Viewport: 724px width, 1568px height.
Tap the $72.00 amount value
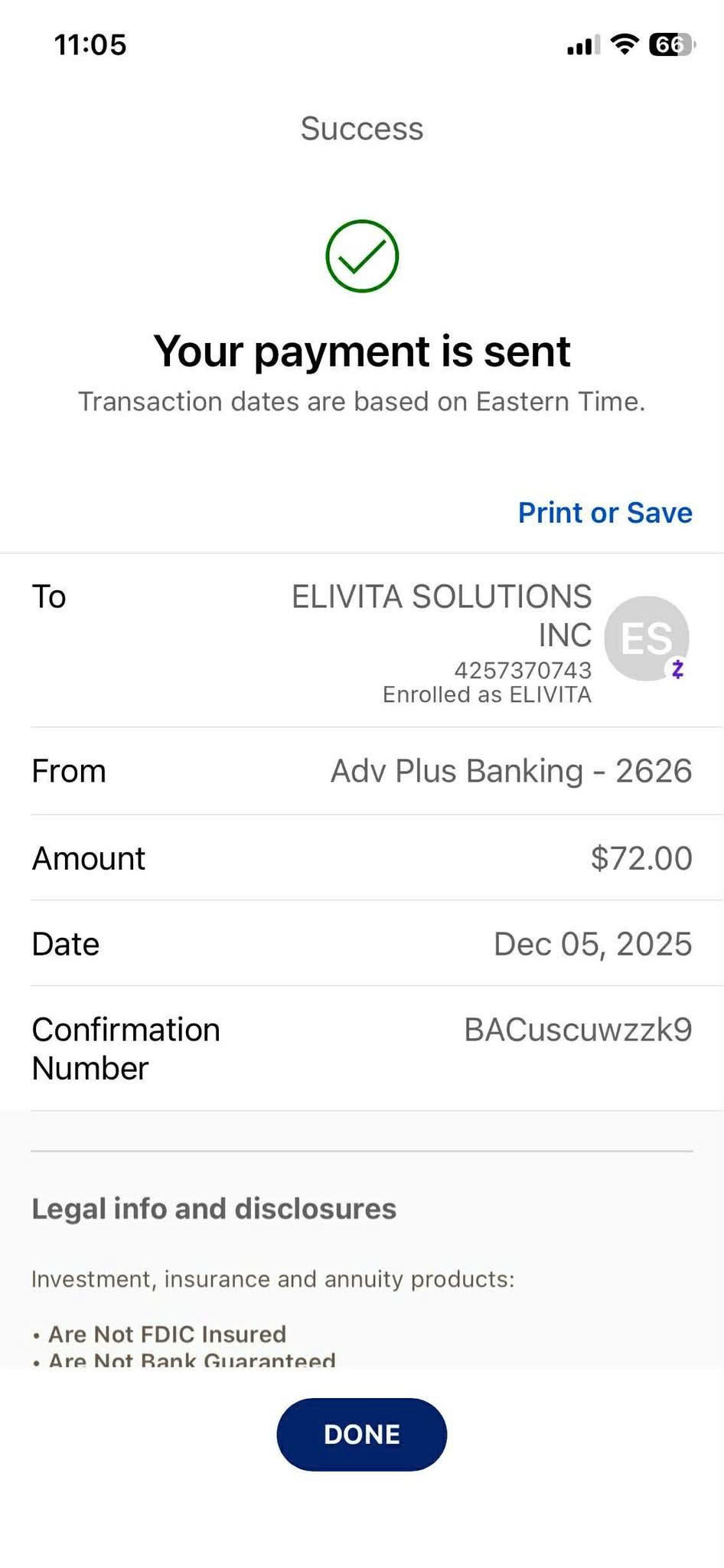[641, 858]
